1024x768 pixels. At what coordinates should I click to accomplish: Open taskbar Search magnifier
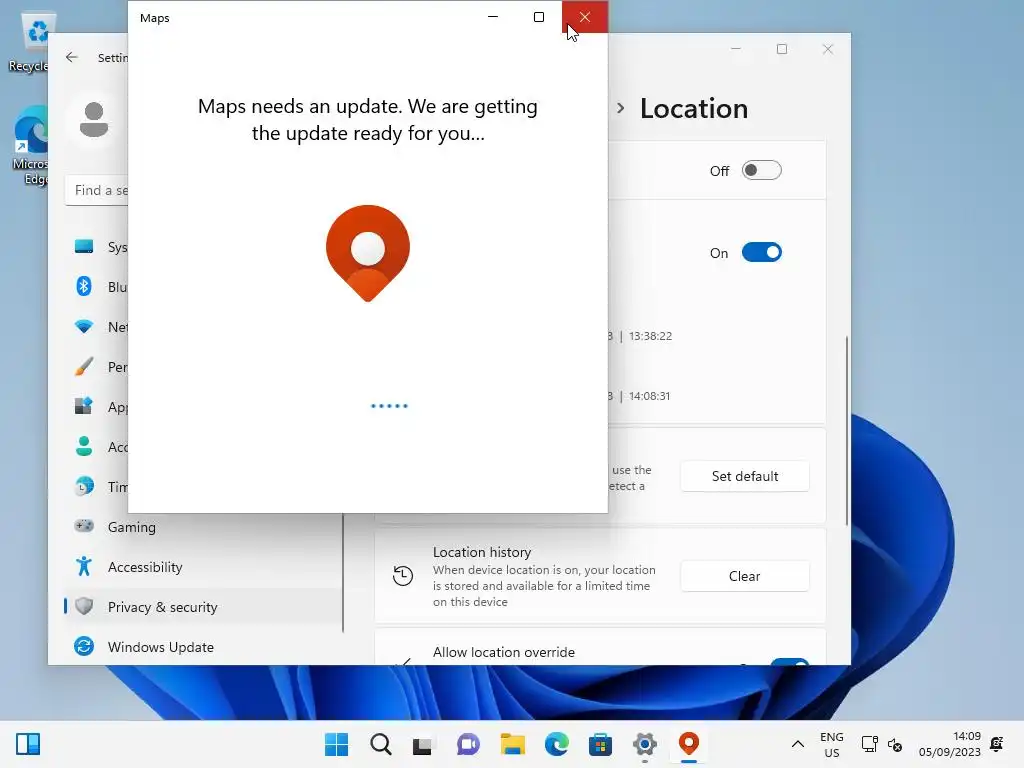click(x=381, y=744)
